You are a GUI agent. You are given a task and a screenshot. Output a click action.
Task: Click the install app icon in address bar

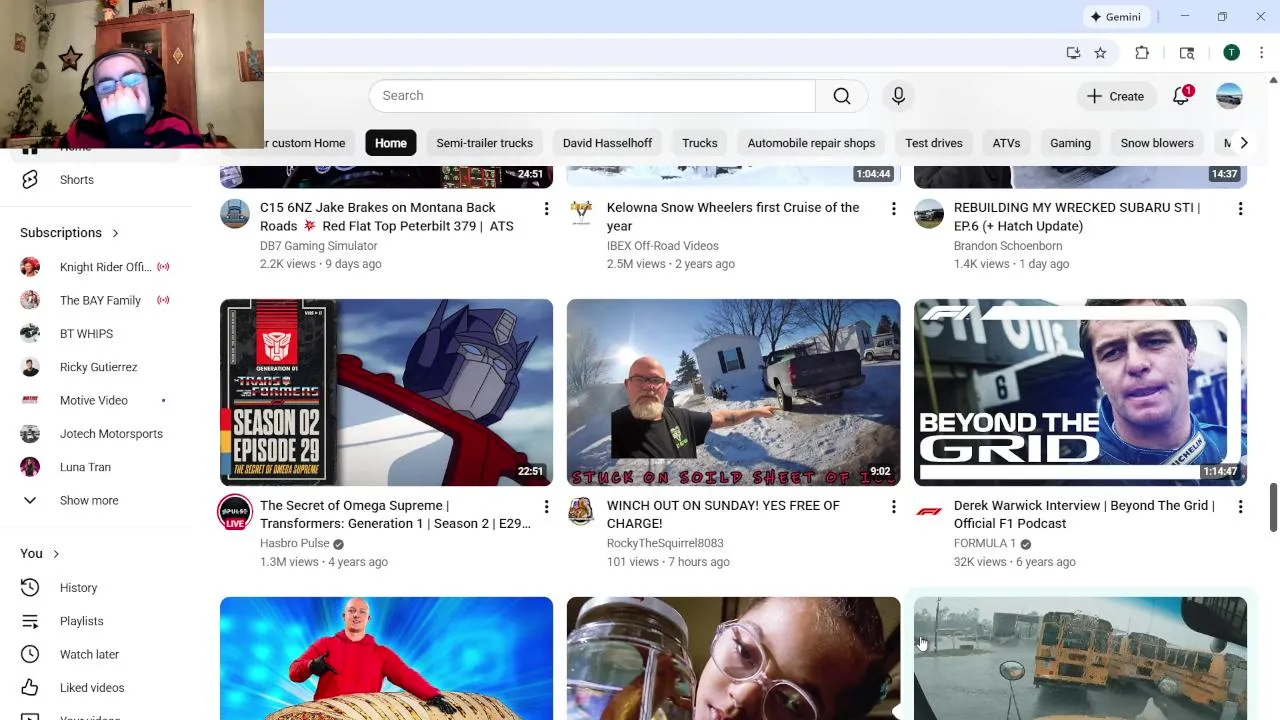click(1073, 53)
